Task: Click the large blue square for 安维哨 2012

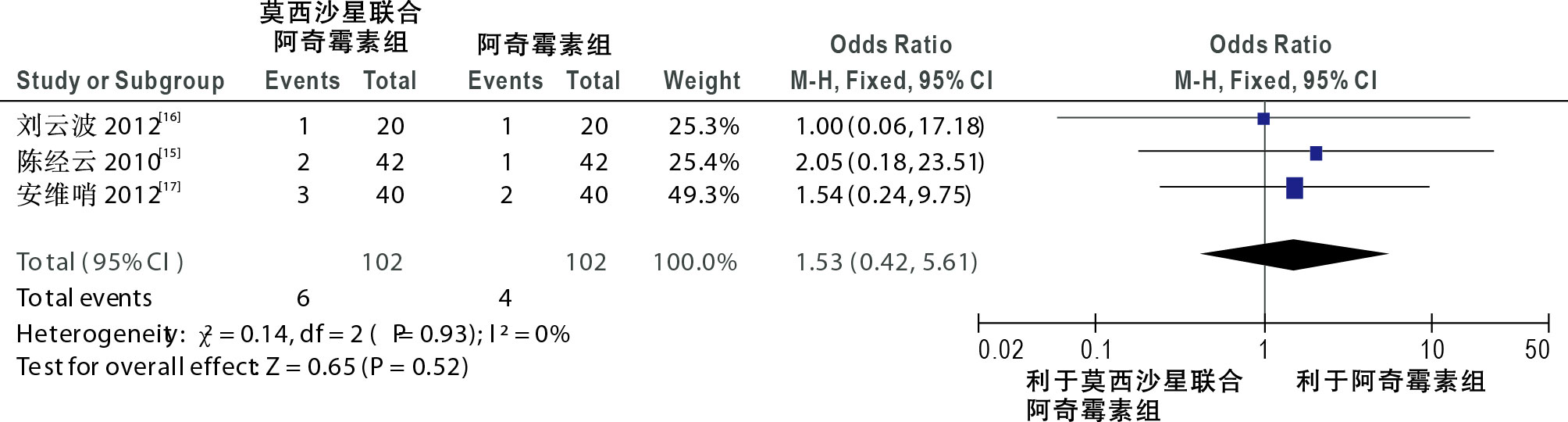Action: pos(1295,188)
